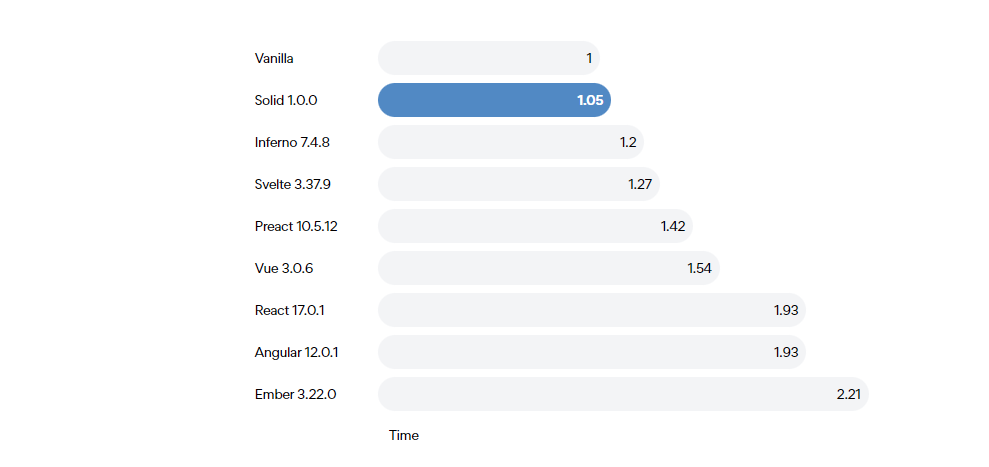Select the highlighted Solid 1.0.0 blue bar
Viewport: 989px width, 467px height.
coord(494,100)
